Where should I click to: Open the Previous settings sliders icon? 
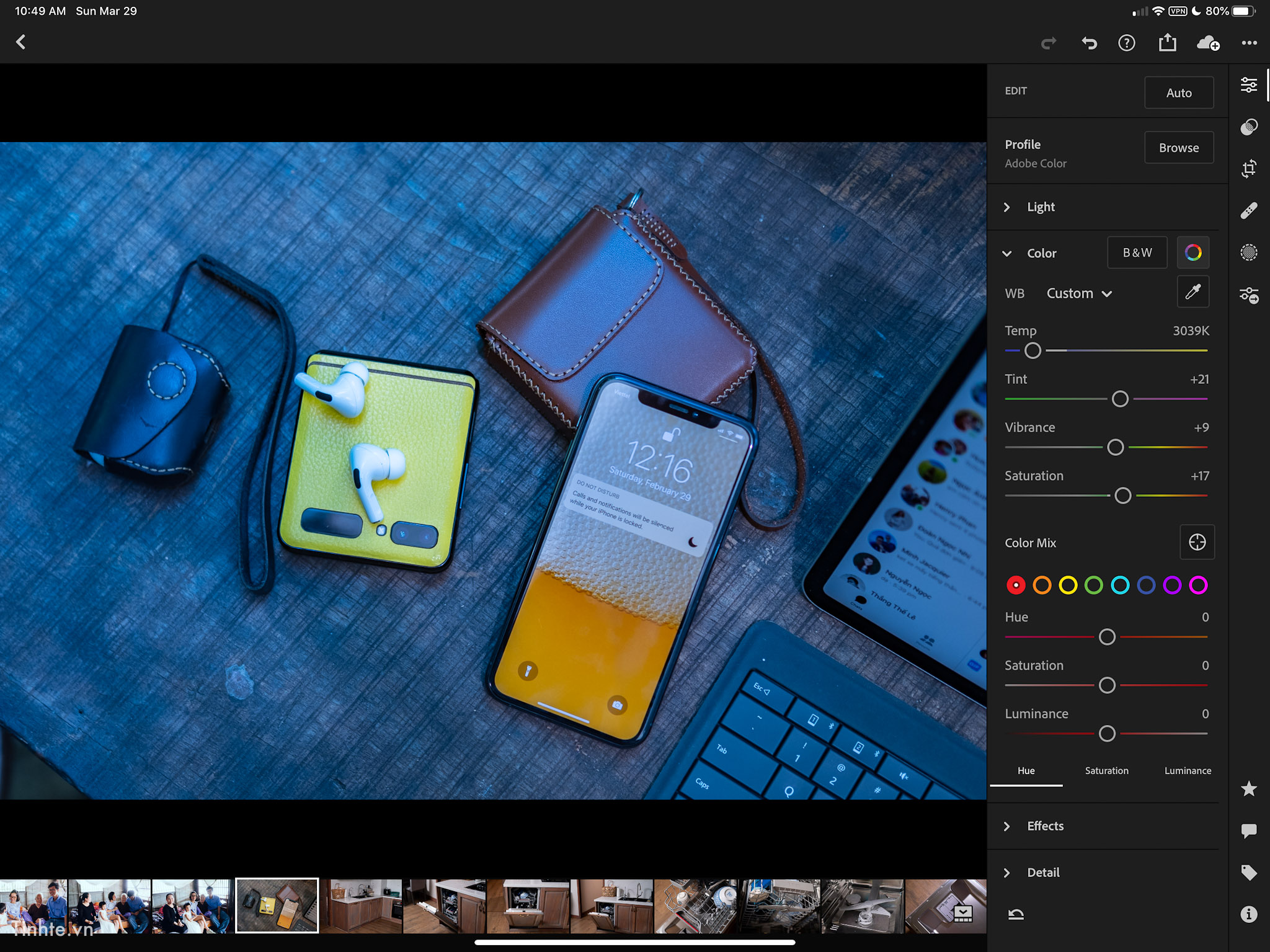click(1249, 295)
